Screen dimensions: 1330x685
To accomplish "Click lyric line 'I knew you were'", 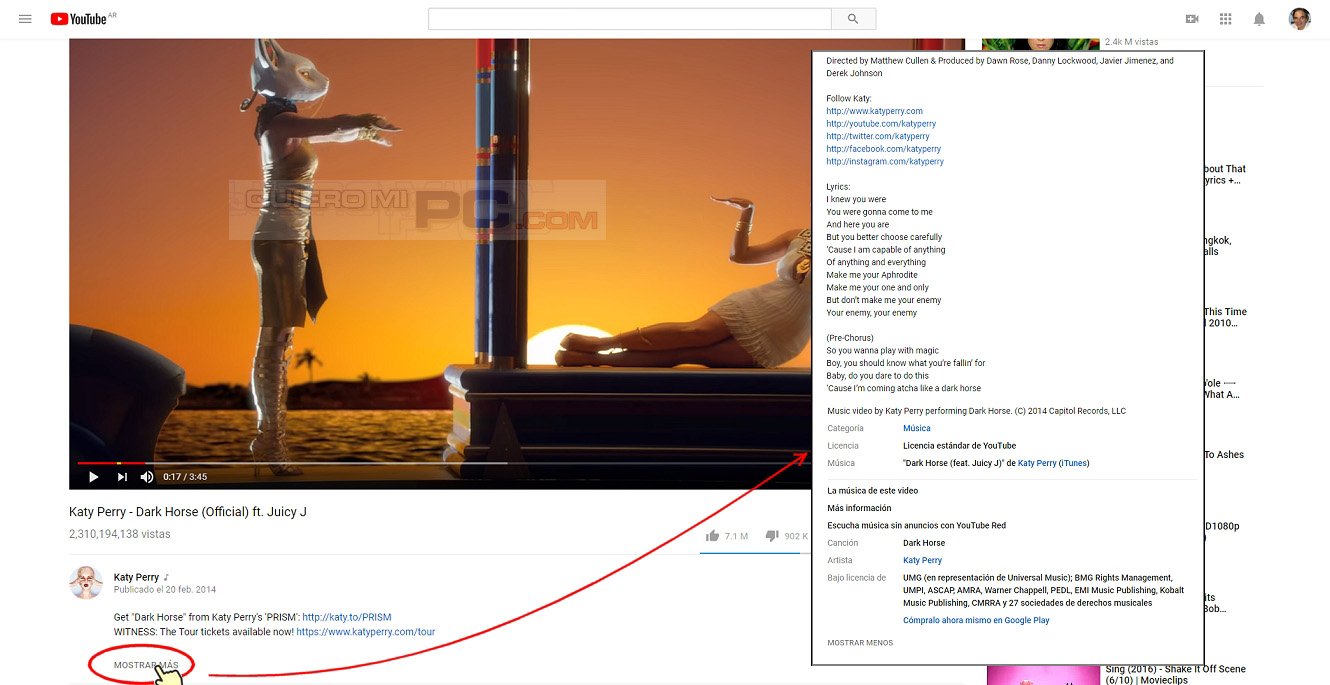I will point(856,199).
